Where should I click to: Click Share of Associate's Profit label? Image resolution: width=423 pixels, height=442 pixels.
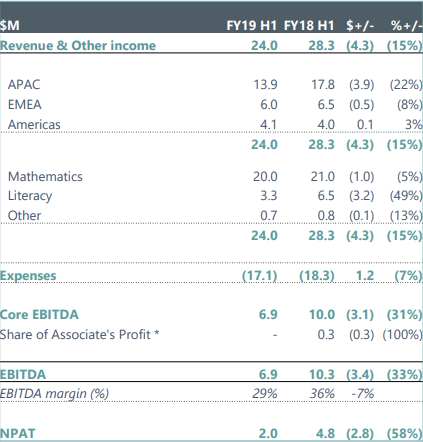(x=80, y=335)
